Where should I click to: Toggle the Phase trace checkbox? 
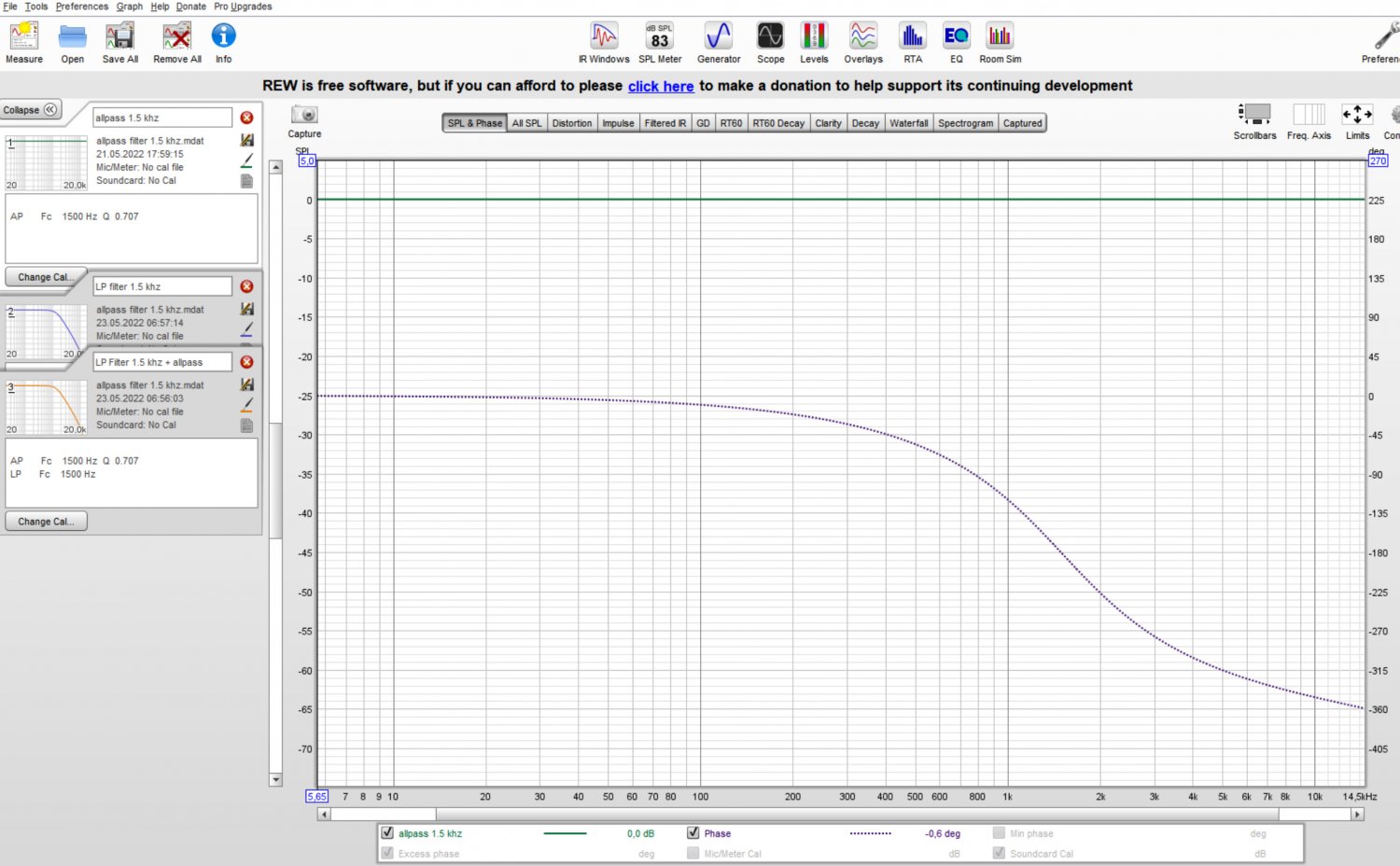693,832
